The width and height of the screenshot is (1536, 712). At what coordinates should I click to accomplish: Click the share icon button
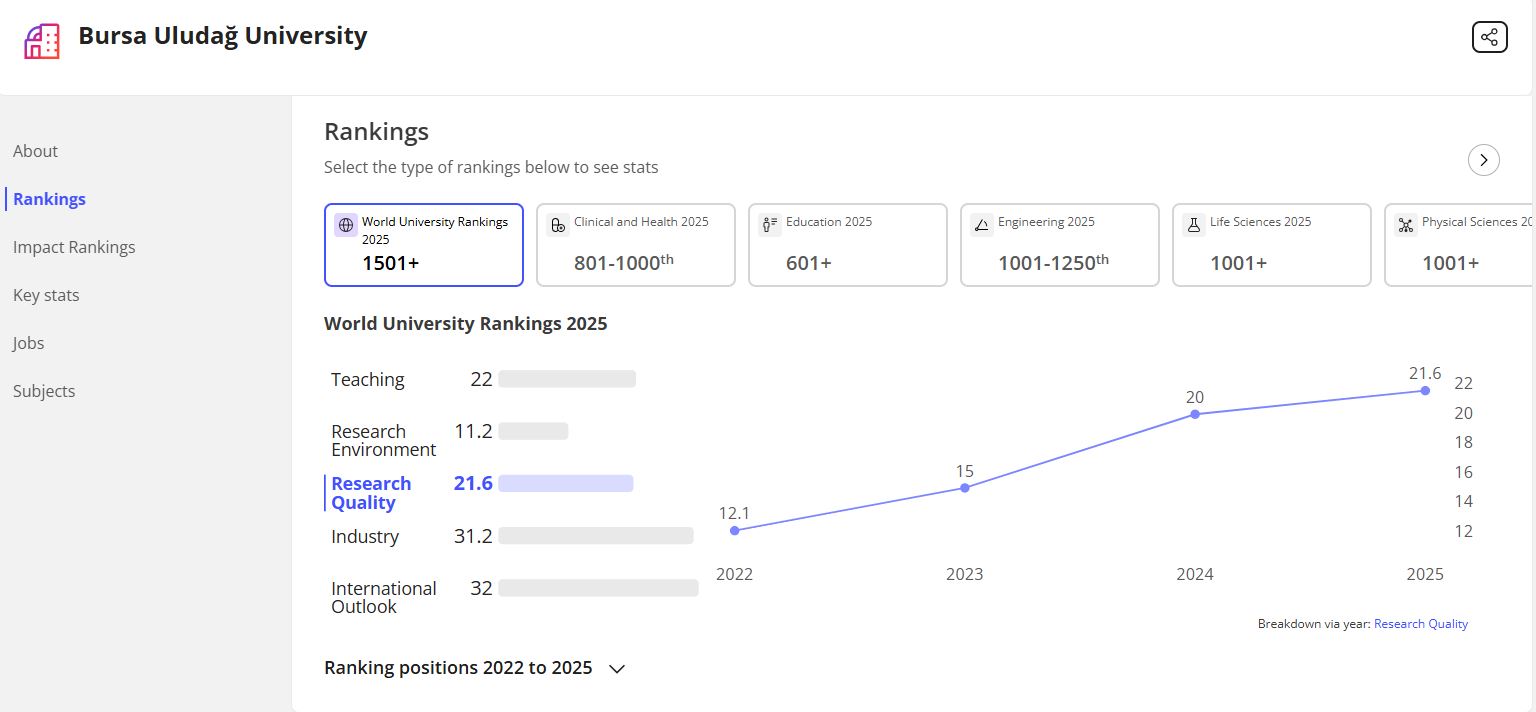pyautogui.click(x=1489, y=37)
